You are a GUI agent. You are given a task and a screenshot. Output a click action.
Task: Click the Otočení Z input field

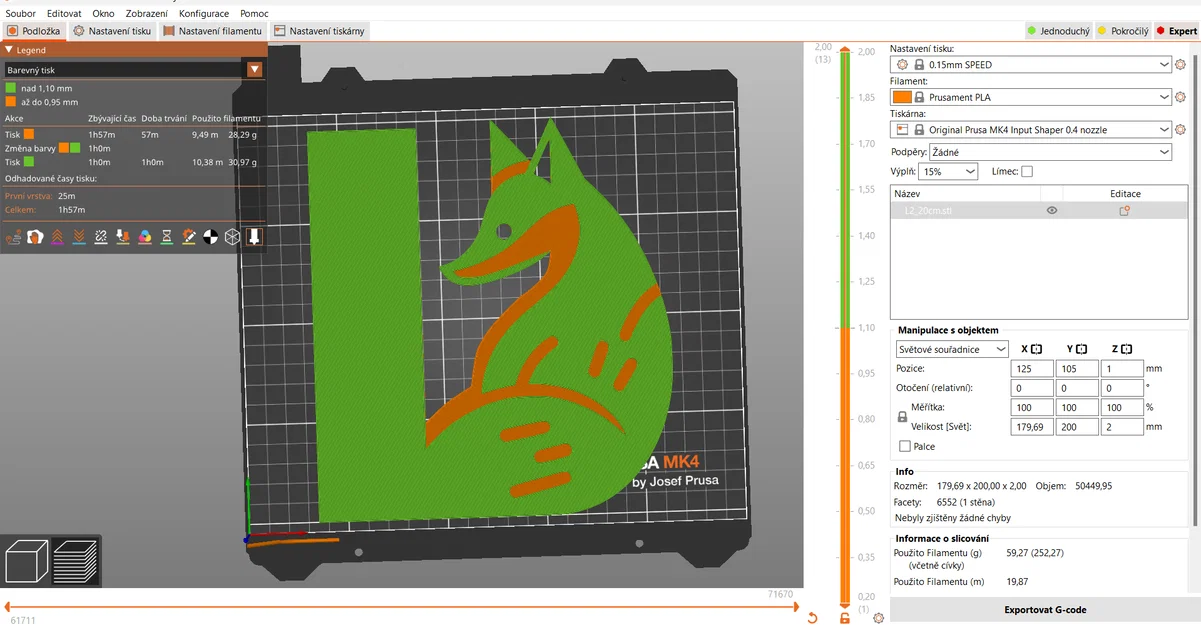click(1122, 388)
